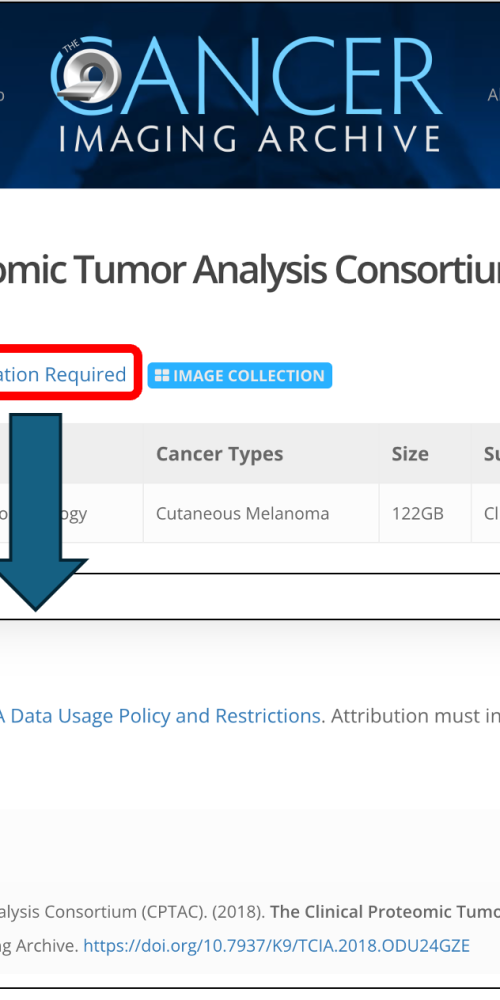The width and height of the screenshot is (500, 1000).
Task: Click the partially visible 'Su' column header
Action: pyautogui.click(x=492, y=454)
